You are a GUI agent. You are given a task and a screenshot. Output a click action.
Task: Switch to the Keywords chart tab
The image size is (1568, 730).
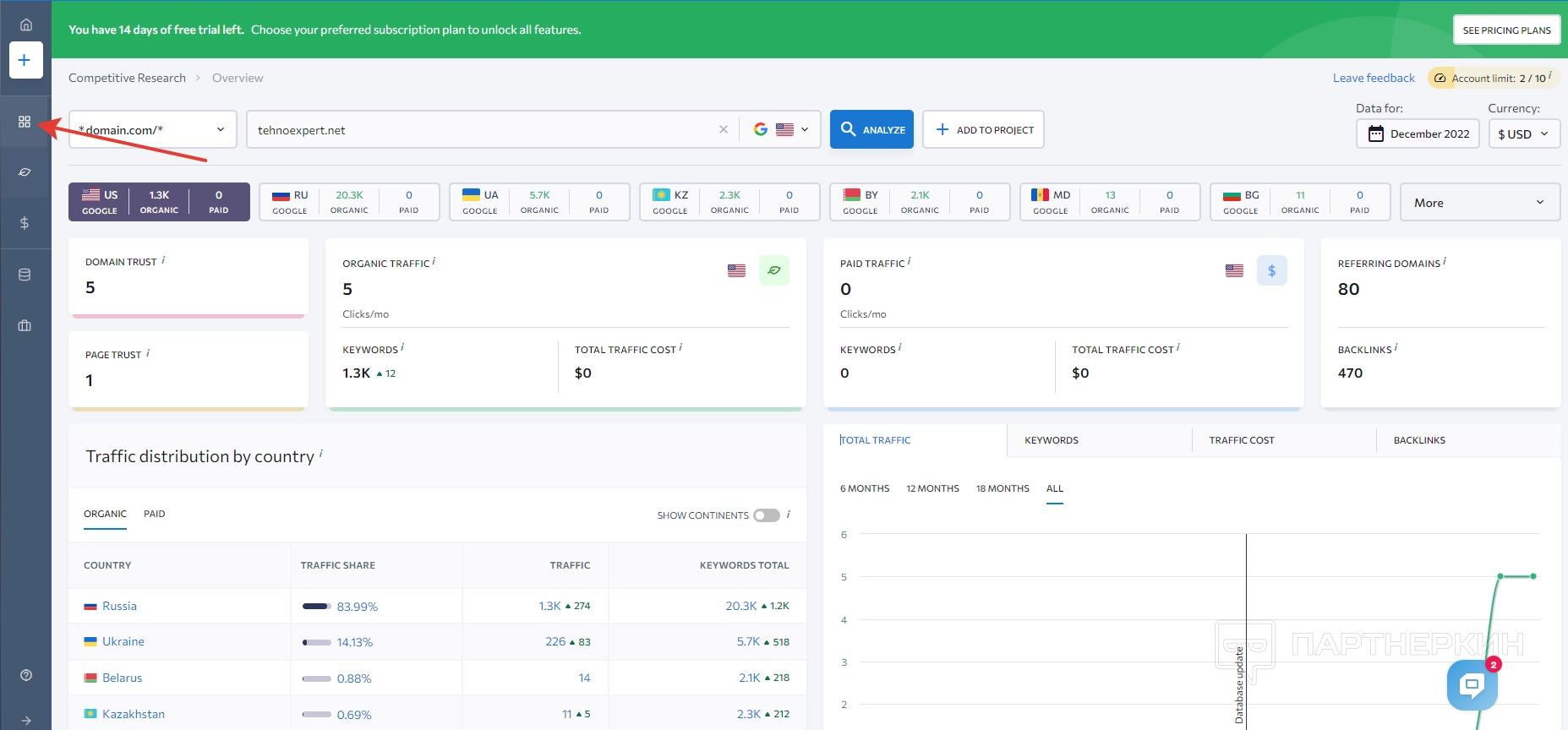pyautogui.click(x=1051, y=440)
